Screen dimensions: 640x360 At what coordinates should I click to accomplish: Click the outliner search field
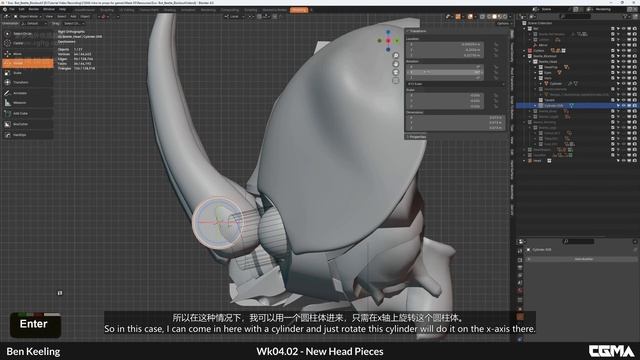click(575, 16)
